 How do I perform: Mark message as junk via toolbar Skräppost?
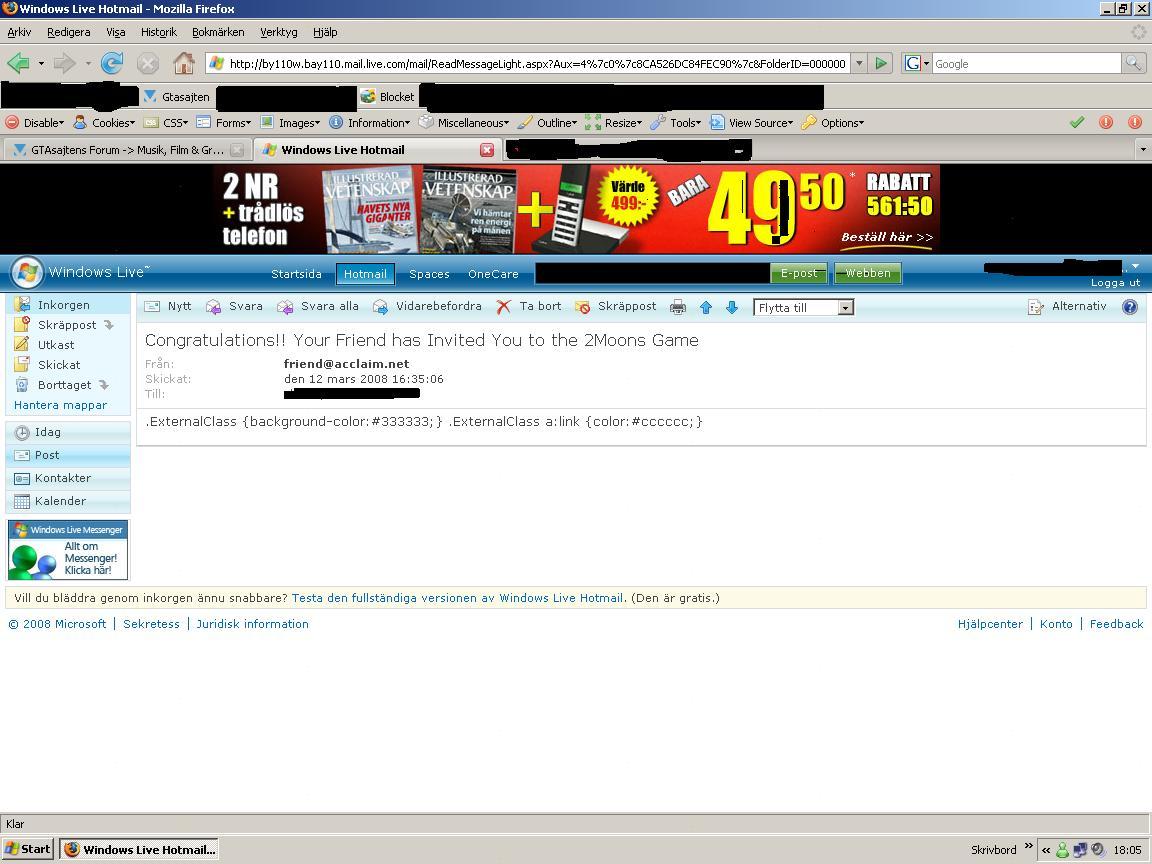[x=616, y=306]
